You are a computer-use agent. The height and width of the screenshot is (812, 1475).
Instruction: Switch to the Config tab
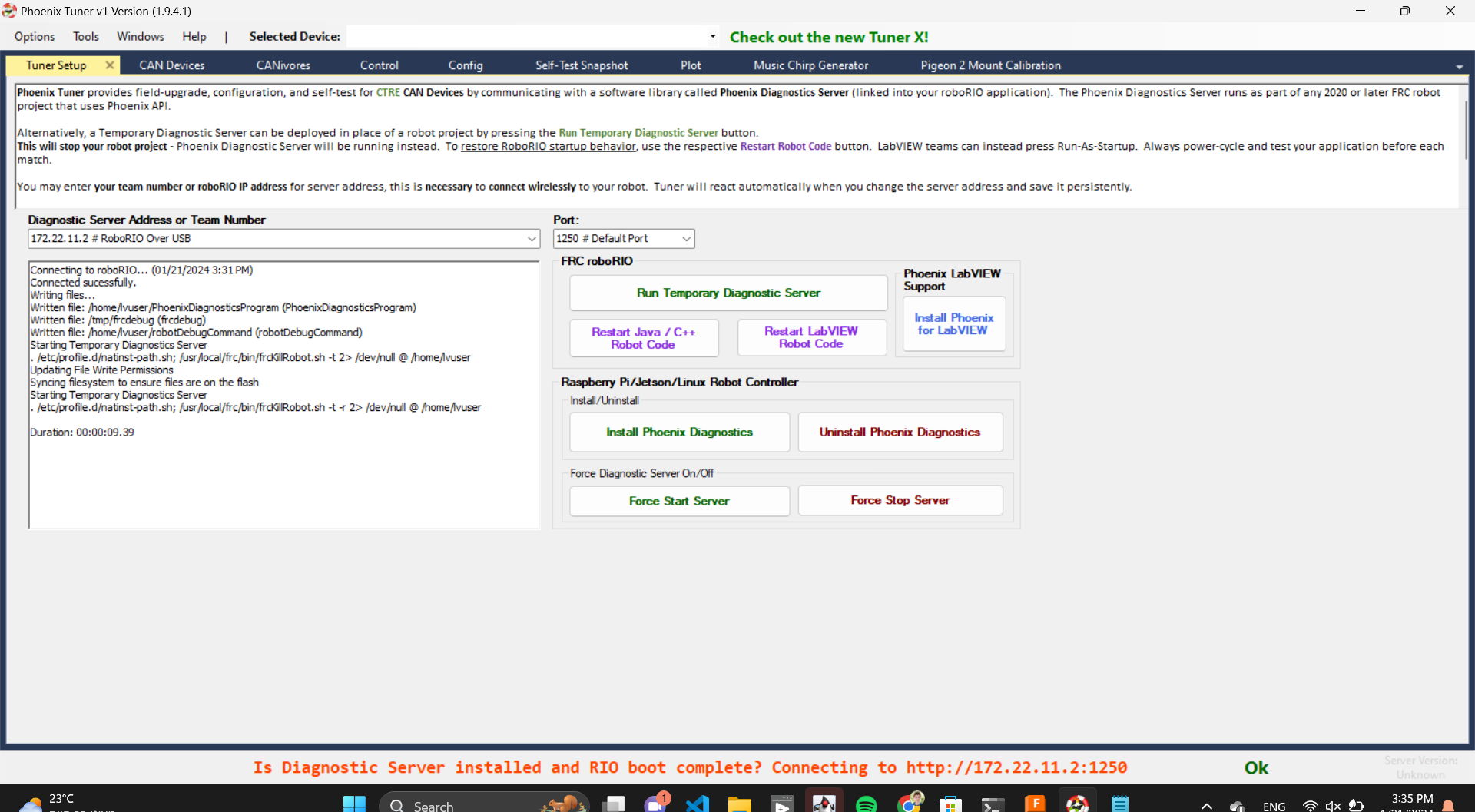pos(466,65)
